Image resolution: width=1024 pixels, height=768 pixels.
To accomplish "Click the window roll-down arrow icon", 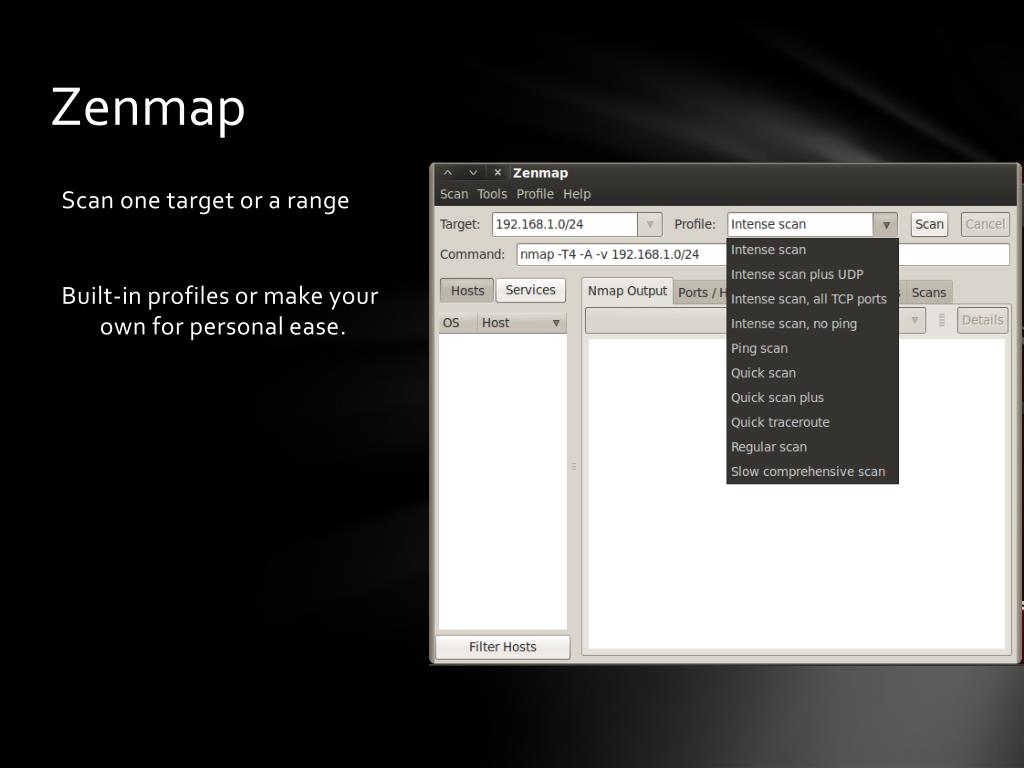I will 473,173.
